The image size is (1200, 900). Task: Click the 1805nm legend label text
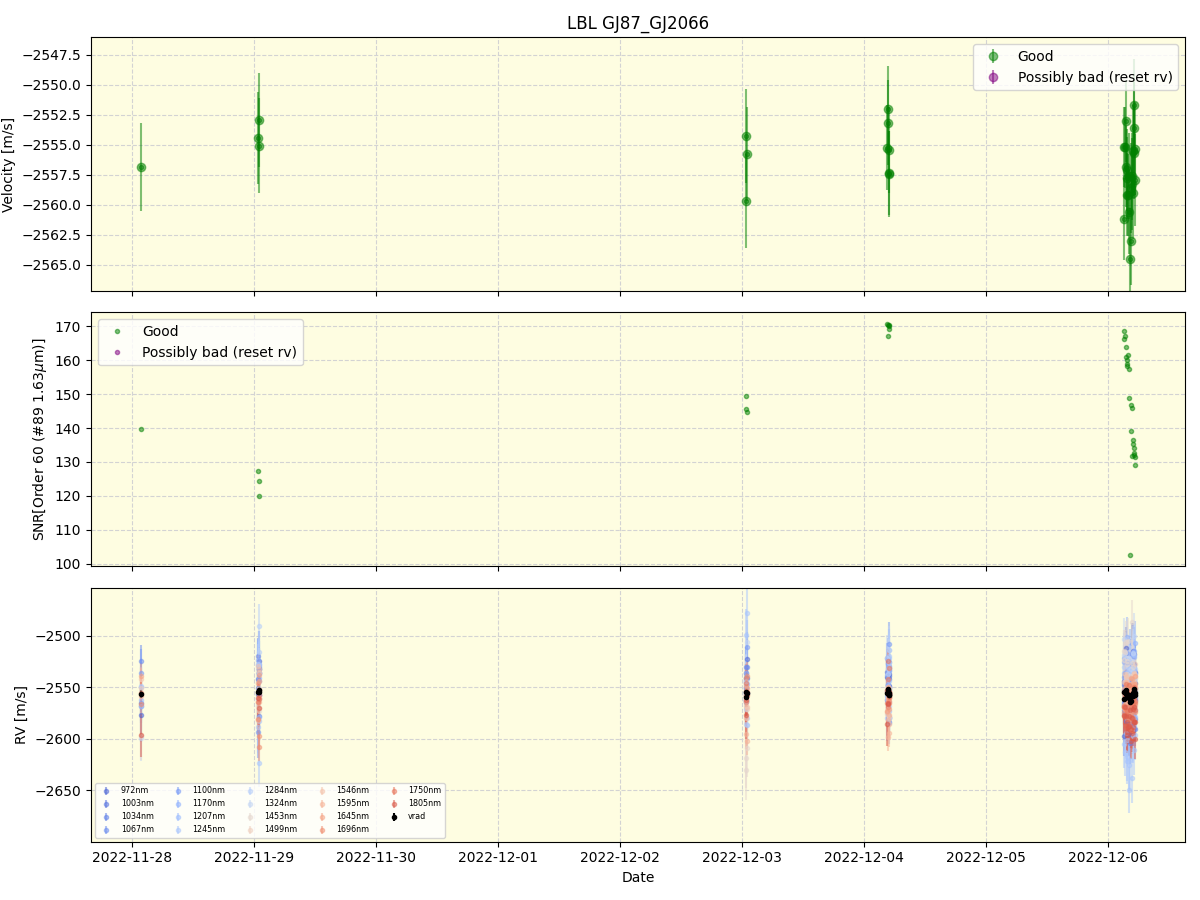(x=424, y=804)
